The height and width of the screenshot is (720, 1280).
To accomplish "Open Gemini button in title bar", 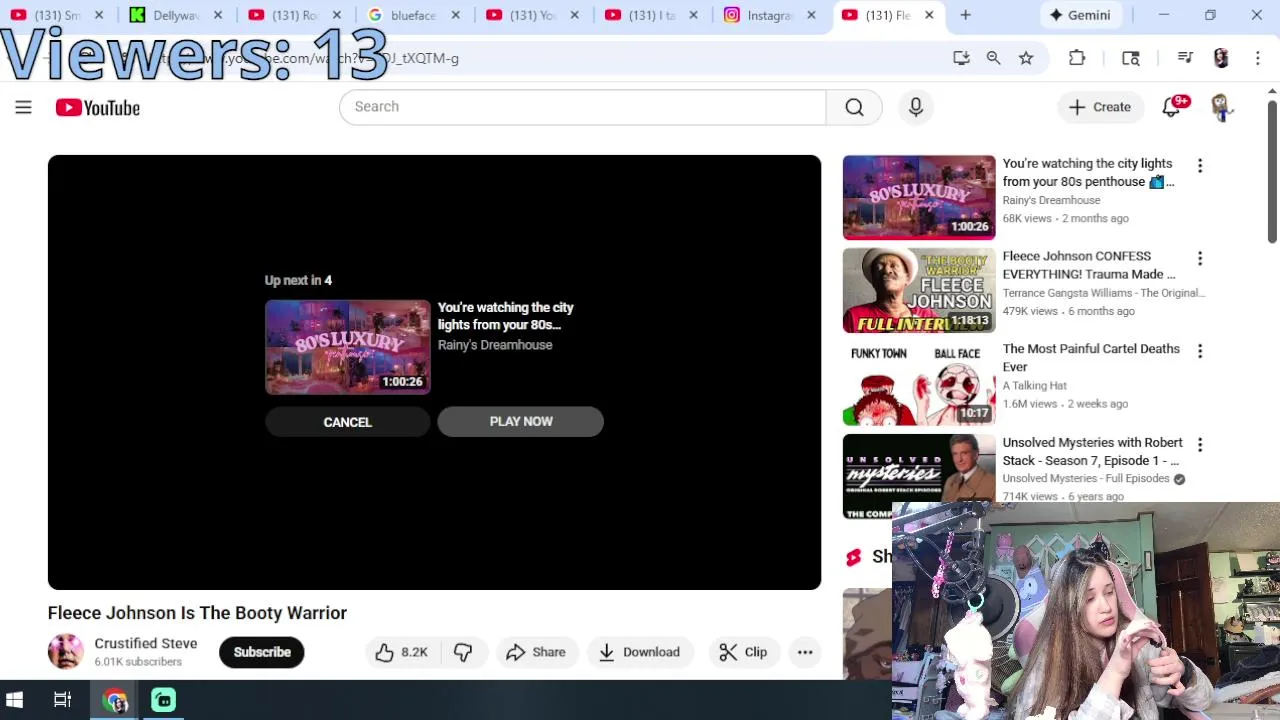I will click(x=1079, y=15).
